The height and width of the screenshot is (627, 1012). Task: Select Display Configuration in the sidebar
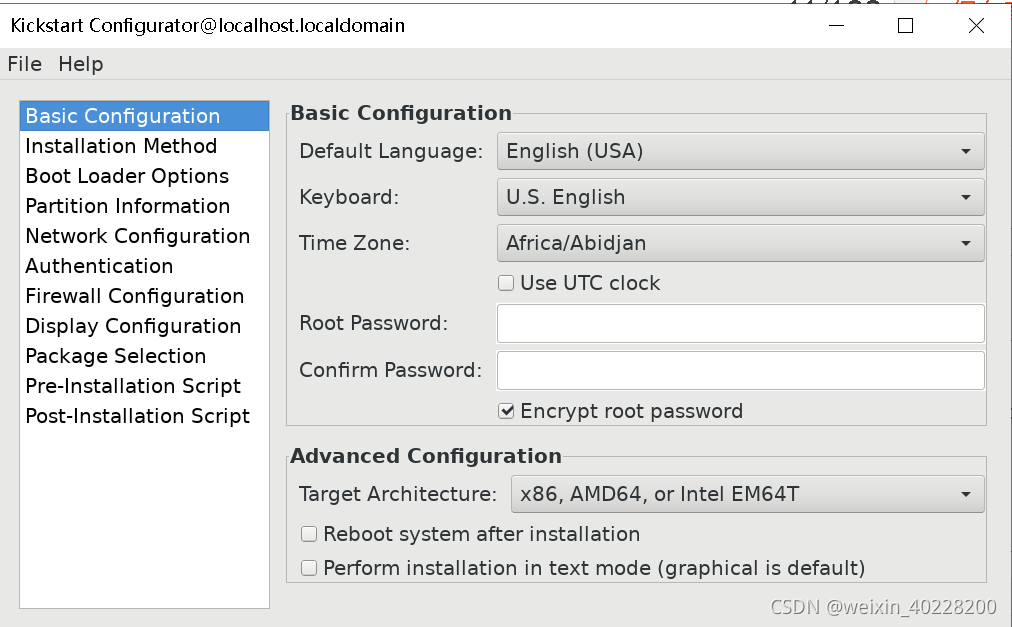point(133,326)
